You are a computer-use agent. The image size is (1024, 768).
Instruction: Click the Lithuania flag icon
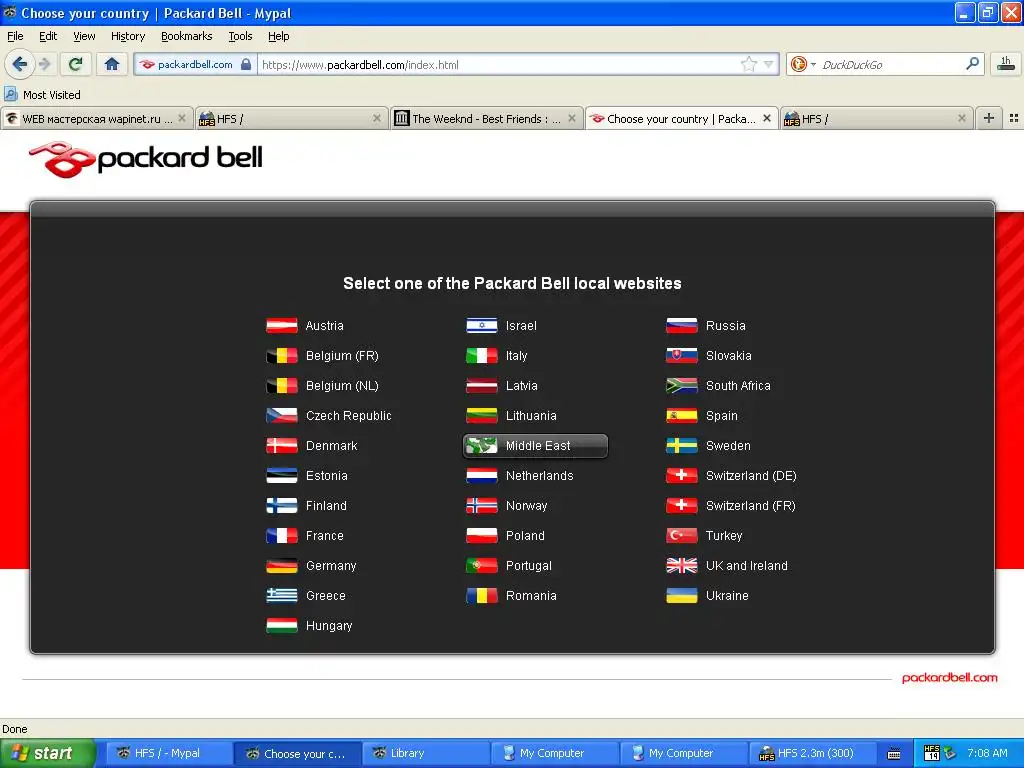click(481, 415)
